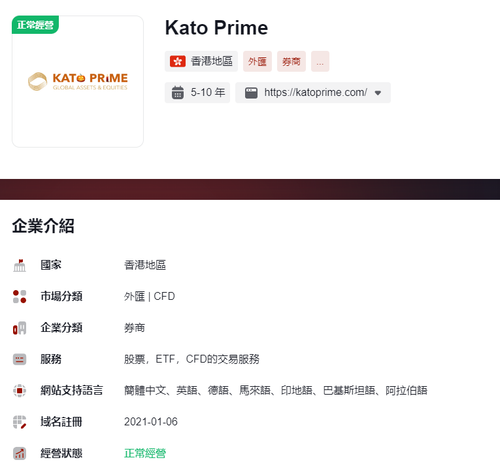The image size is (500, 469).
Task: Click the 域名註冊 edit globe icon
Action: click(x=19, y=422)
